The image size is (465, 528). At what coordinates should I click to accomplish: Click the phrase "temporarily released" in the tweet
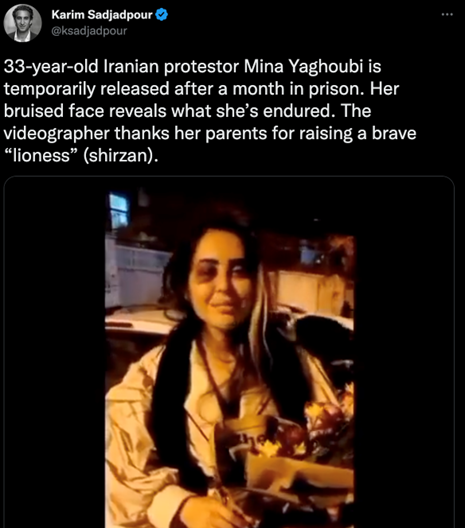pos(87,89)
